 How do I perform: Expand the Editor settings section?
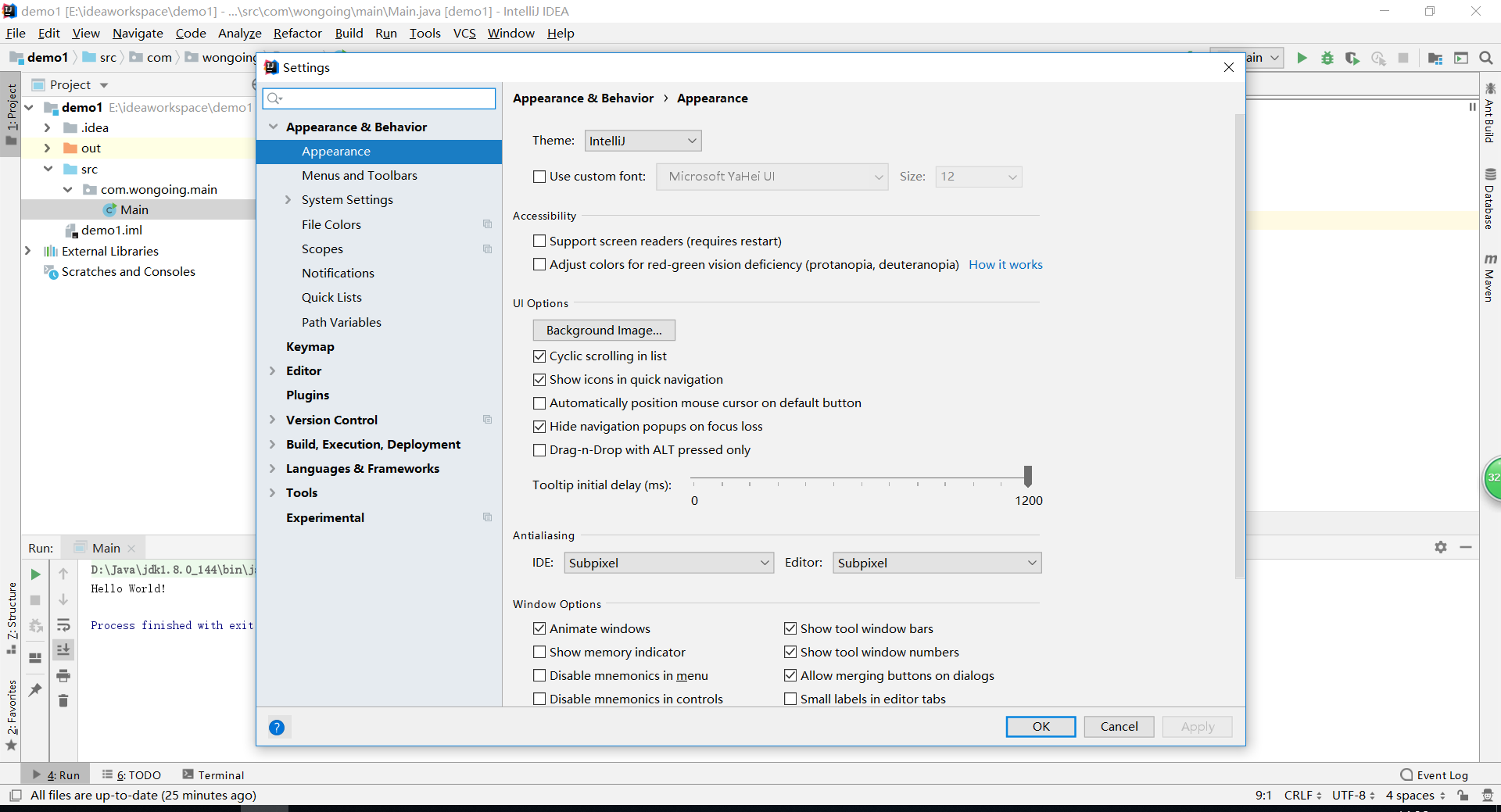point(273,370)
